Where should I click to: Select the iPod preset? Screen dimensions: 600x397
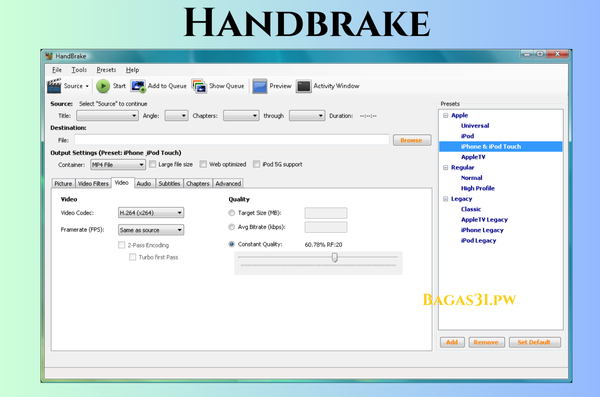[x=467, y=136]
